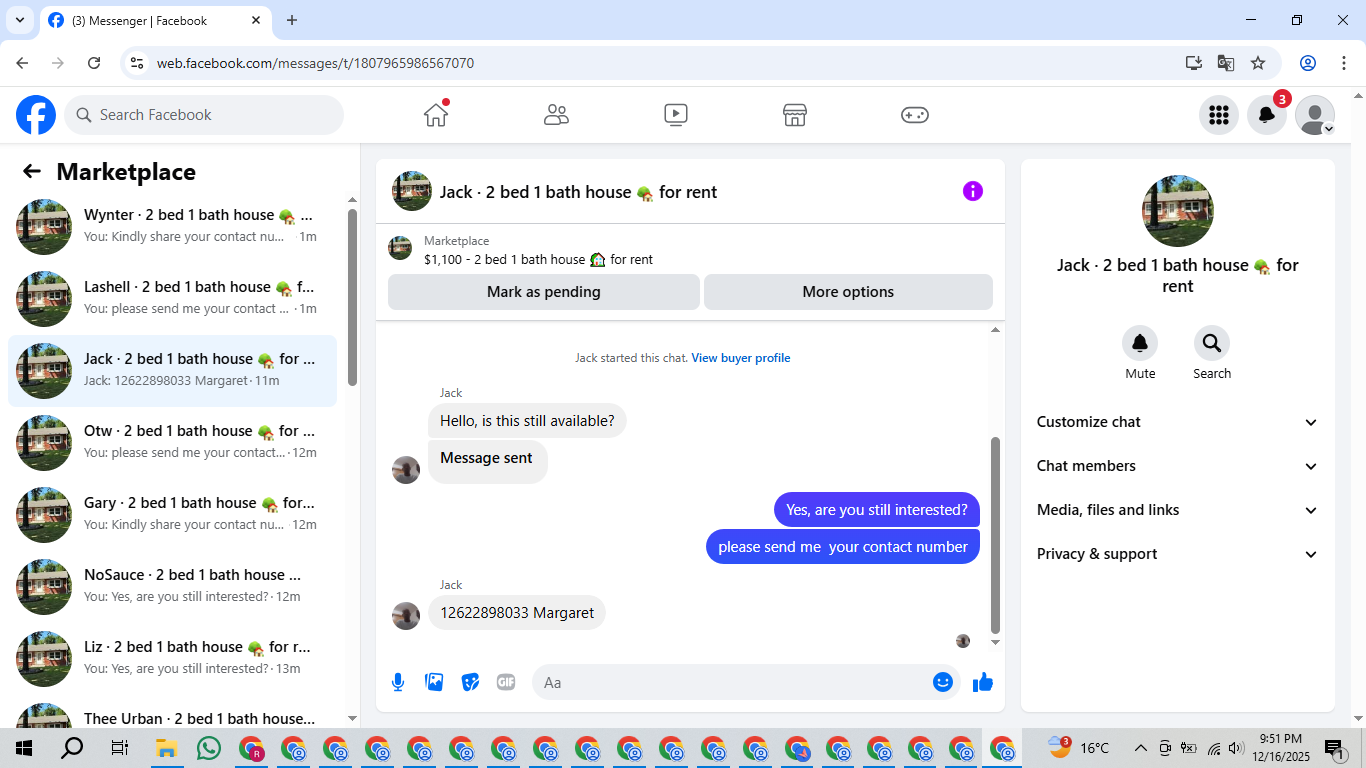Viewport: 1366px width, 768px height.
Task: Open the Lashell conversation
Action: (x=172, y=299)
